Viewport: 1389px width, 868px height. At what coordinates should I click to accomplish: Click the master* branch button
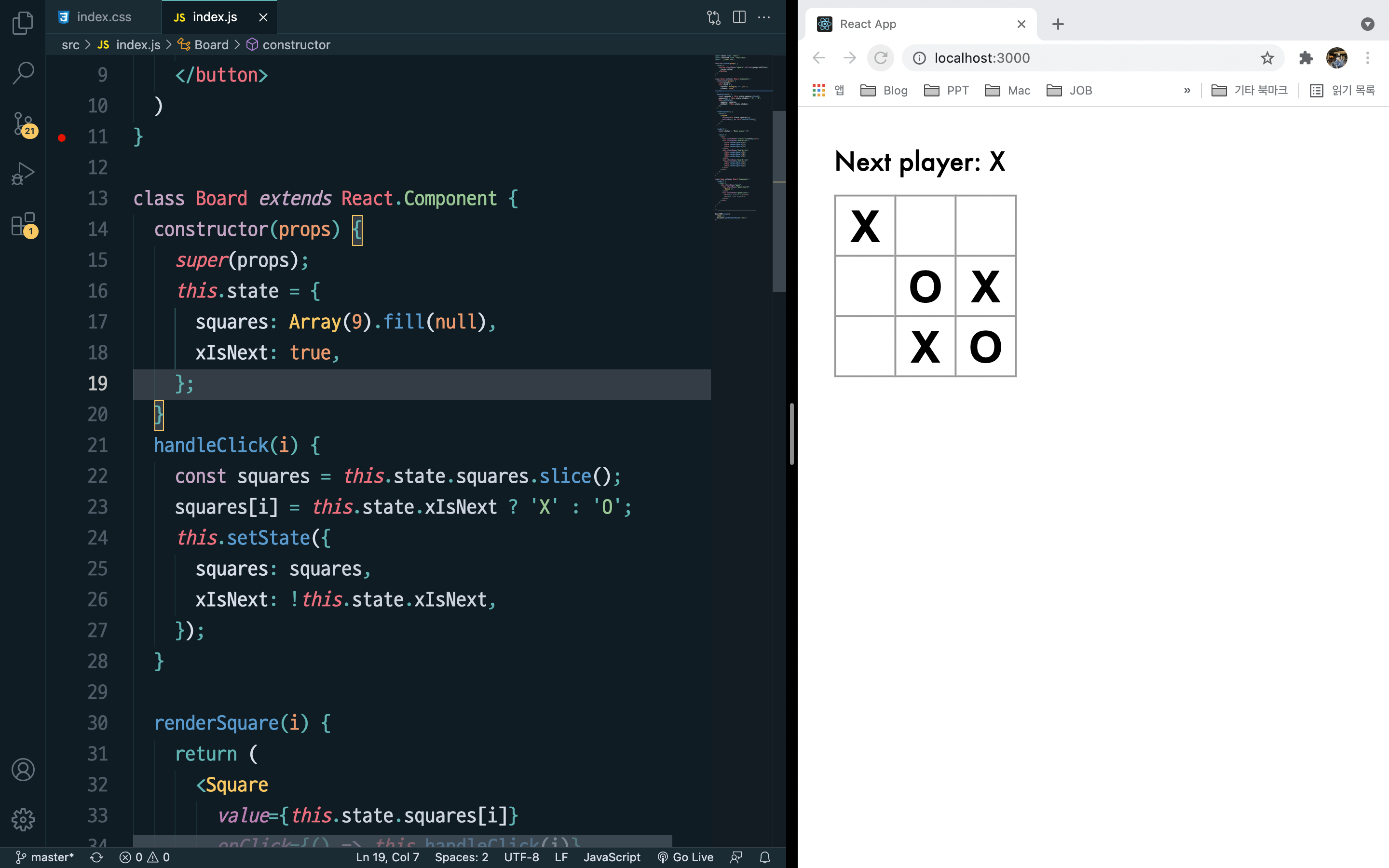(45, 857)
